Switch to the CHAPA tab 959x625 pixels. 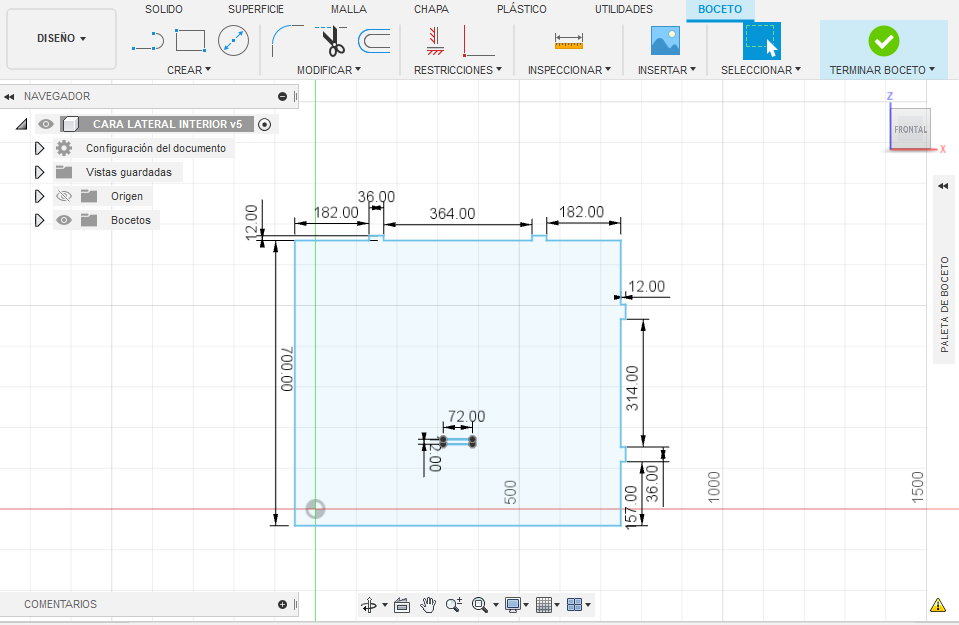(431, 9)
